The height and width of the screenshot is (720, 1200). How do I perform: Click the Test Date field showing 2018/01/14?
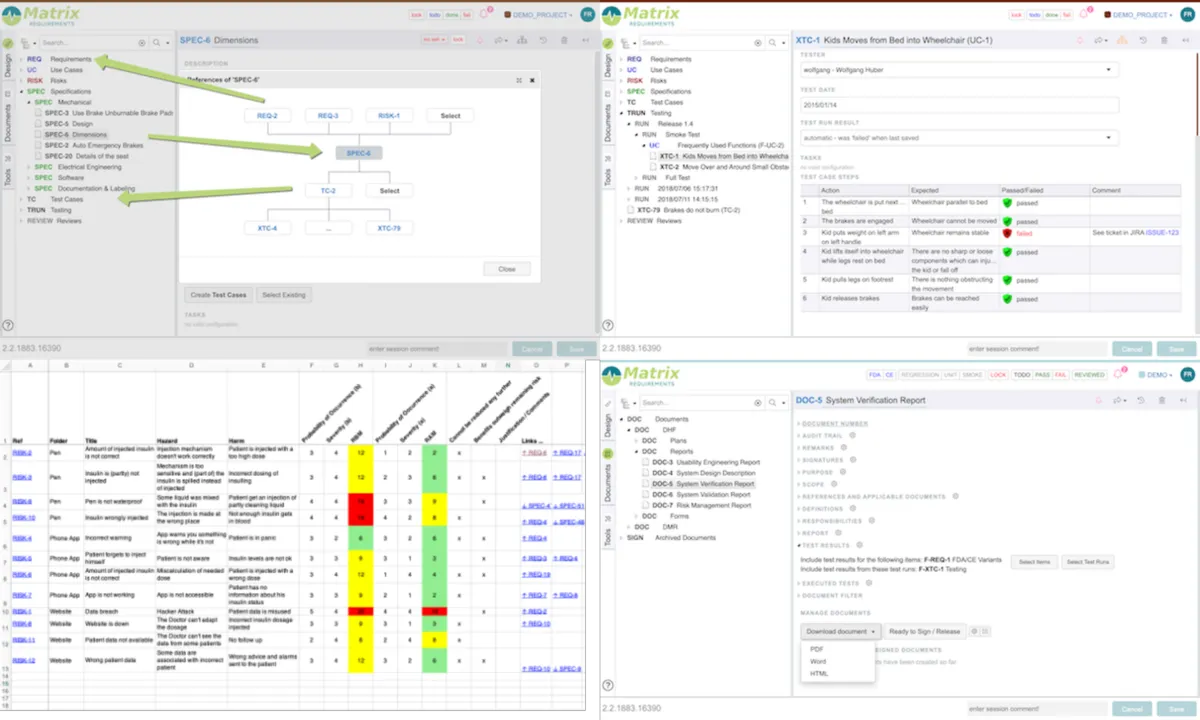[x=958, y=103]
